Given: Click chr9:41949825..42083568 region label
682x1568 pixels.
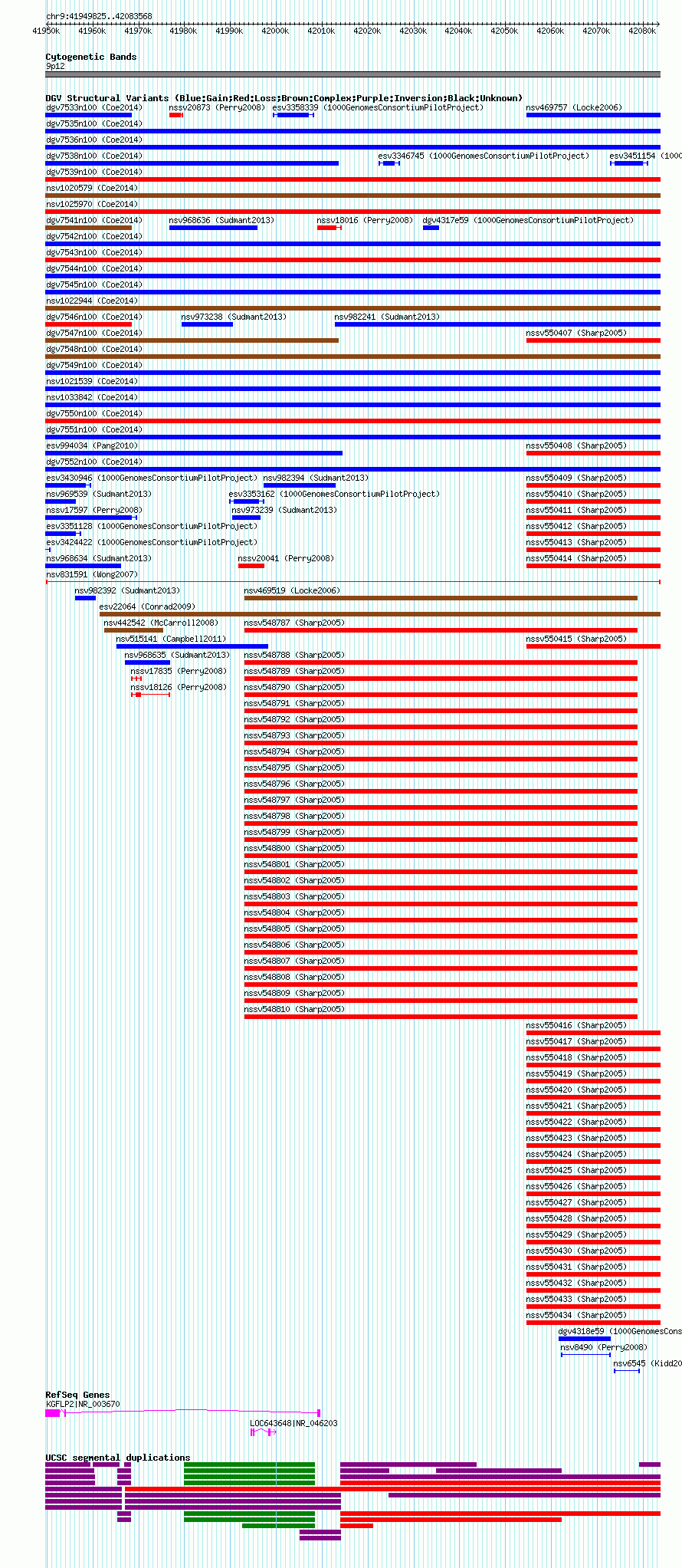Looking at the screenshot, I should [x=99, y=16].
